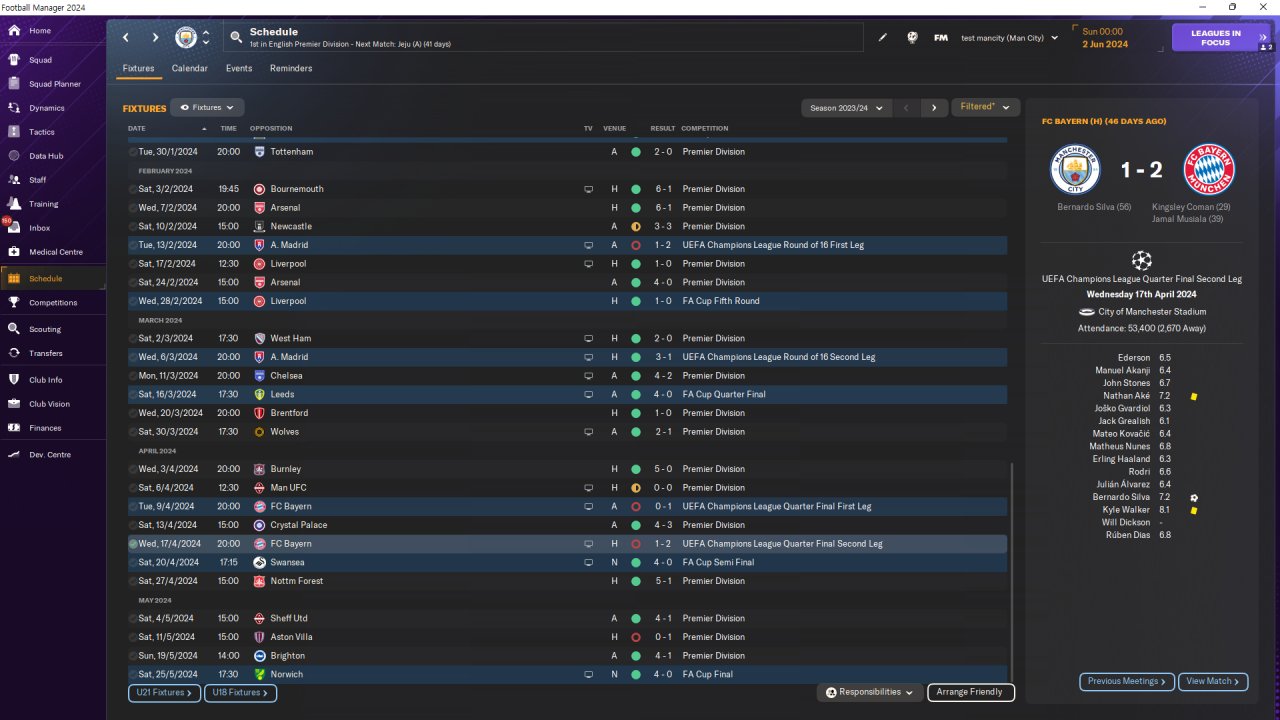1280x720 pixels.
Task: Tick the checkbox for Sun 19/5/2024 fixture
Action: coord(133,656)
